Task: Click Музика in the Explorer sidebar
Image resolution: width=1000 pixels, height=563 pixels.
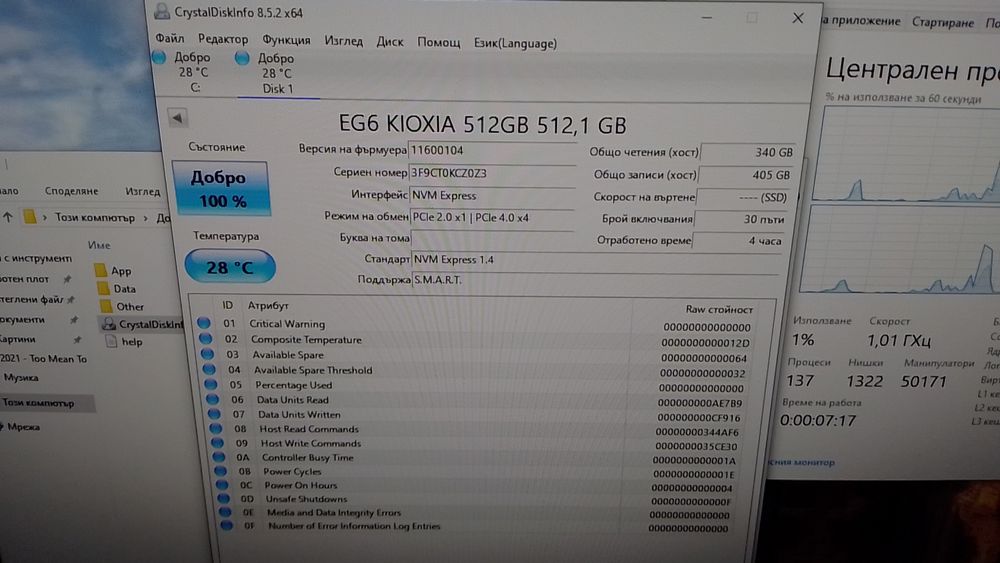Action: pyautogui.click(x=20, y=377)
